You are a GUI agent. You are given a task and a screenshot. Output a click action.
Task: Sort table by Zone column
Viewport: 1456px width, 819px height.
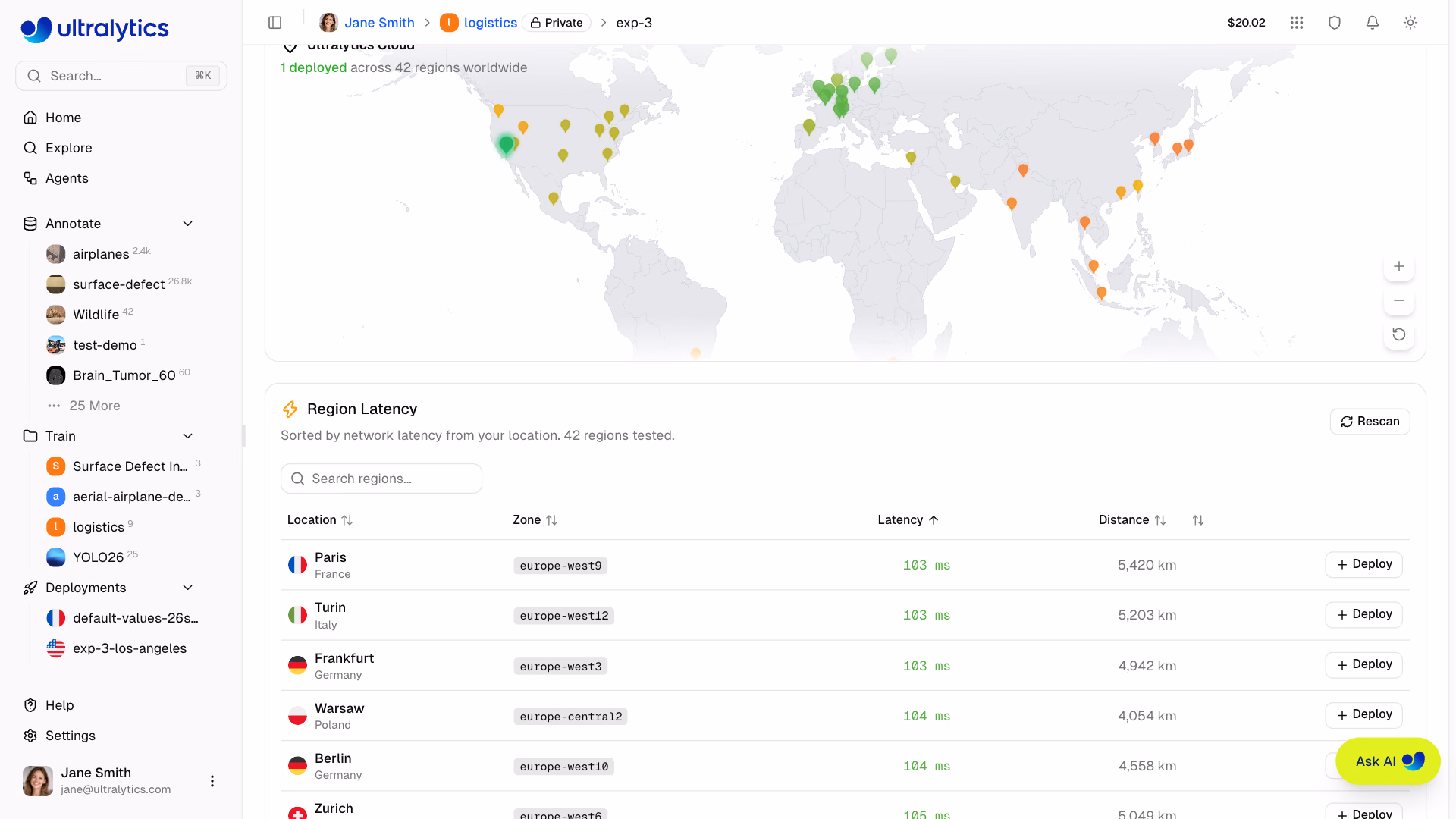click(x=535, y=520)
